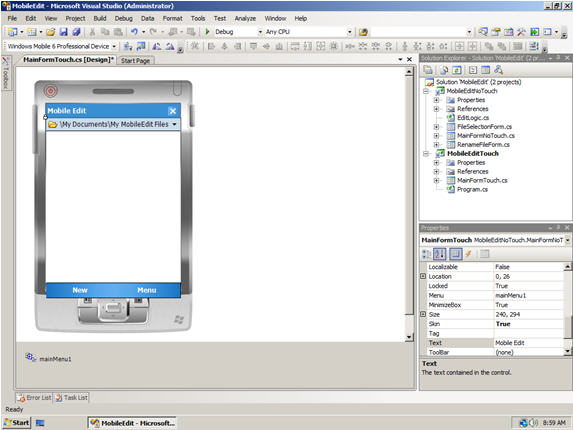Show Properties page button in Properties panel

point(456,254)
